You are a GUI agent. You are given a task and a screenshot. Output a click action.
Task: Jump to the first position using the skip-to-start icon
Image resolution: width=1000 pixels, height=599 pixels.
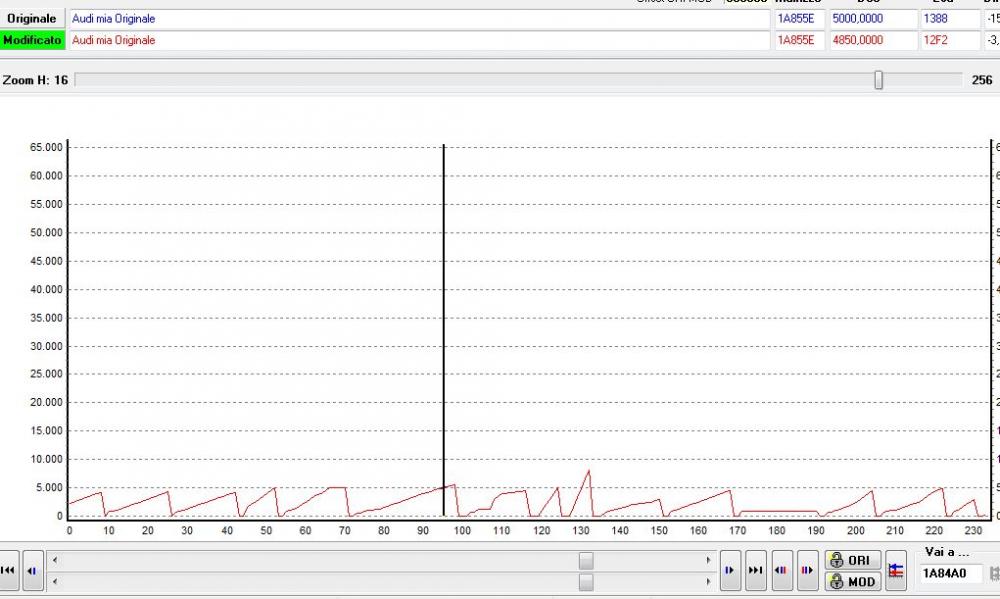[x=8, y=570]
